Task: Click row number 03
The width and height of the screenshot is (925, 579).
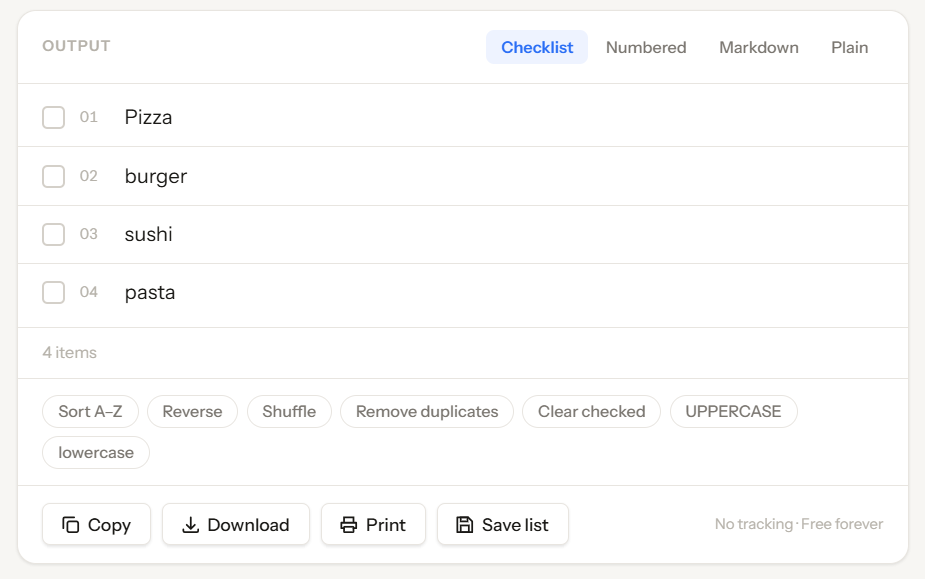Action: [x=88, y=234]
